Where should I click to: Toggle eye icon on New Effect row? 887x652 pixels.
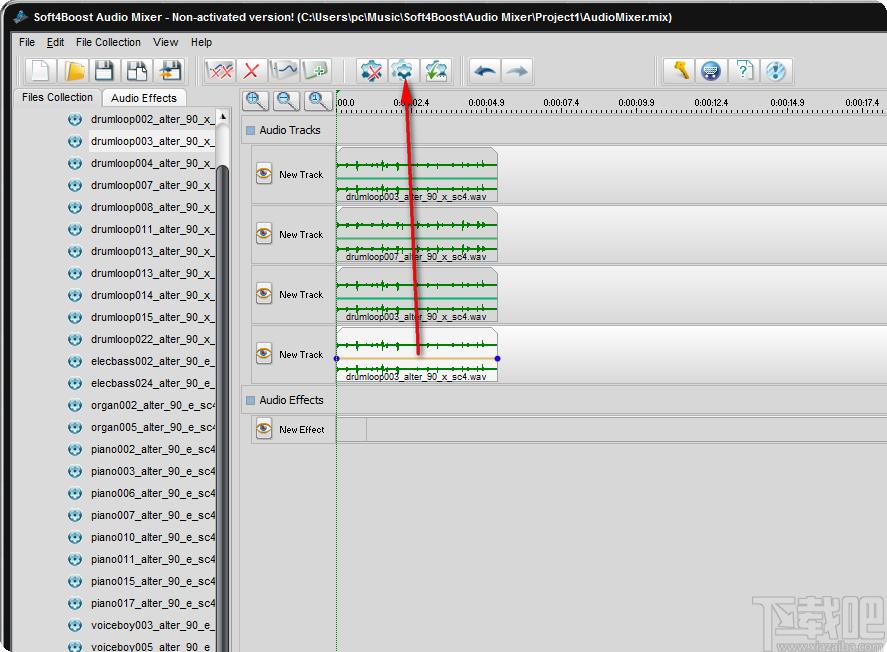(x=264, y=429)
